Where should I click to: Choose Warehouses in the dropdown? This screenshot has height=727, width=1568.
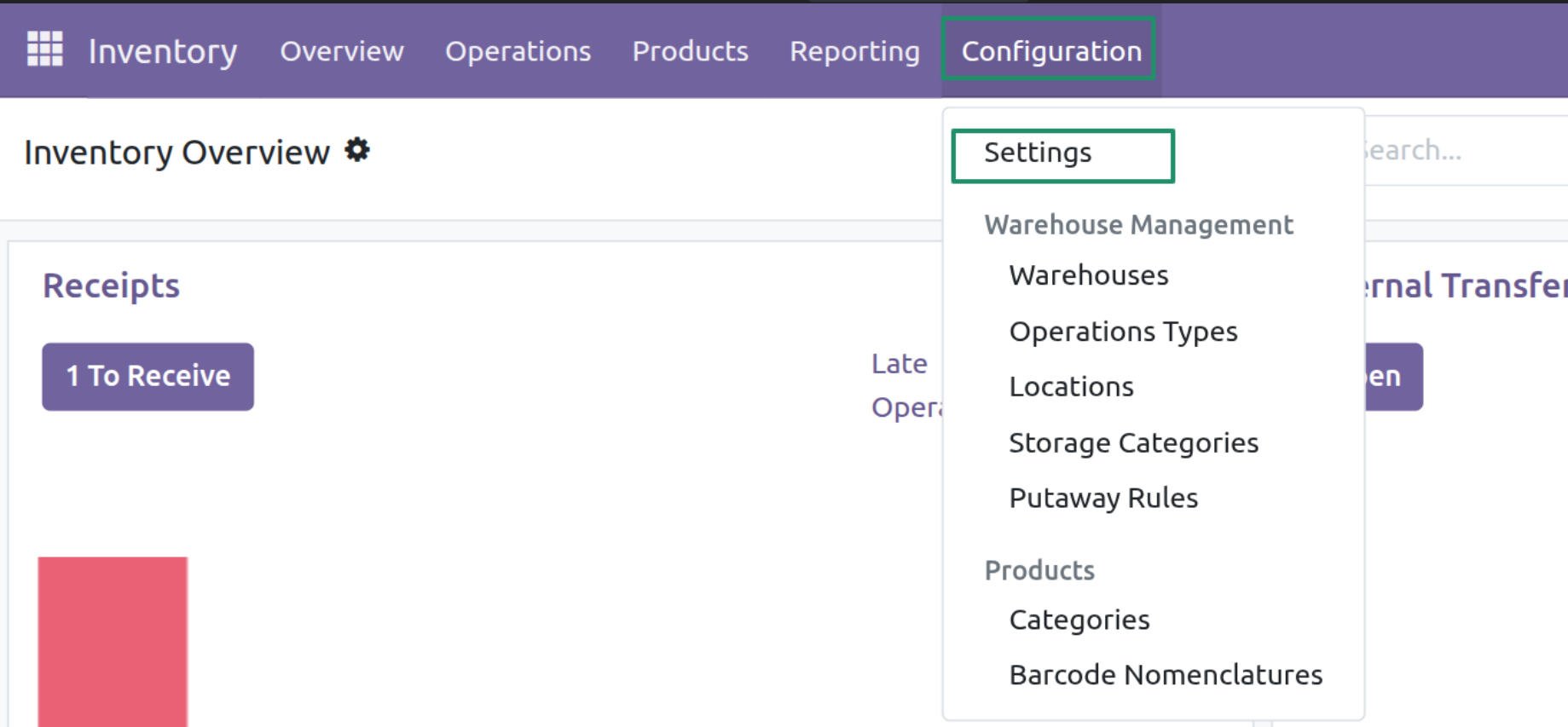1089,275
